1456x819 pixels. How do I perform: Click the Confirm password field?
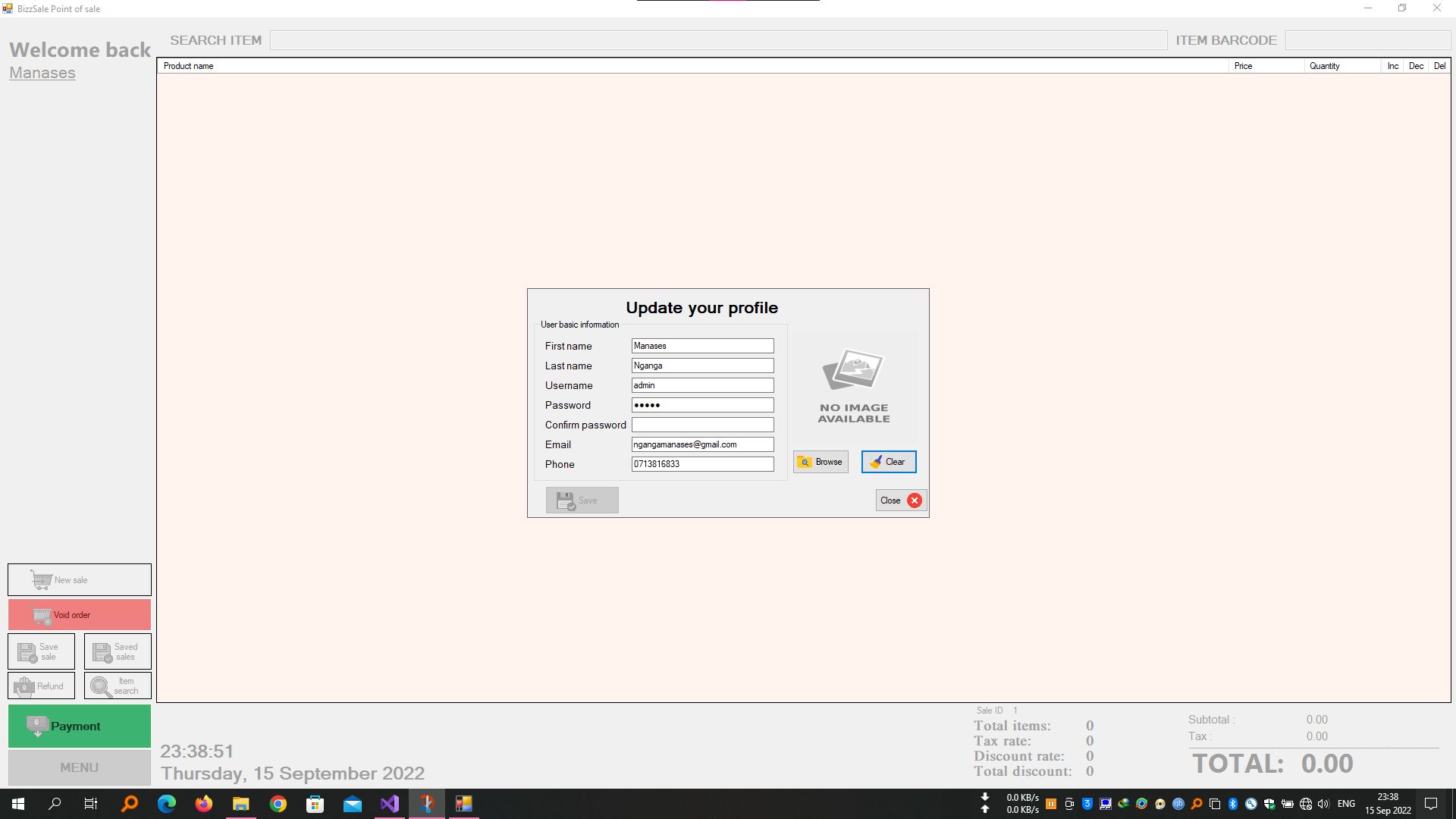702,425
